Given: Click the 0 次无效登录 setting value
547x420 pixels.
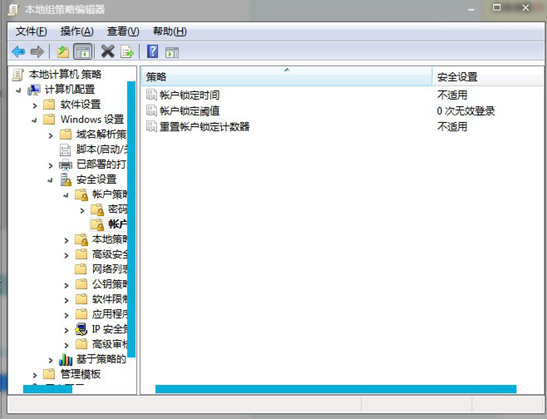Looking at the screenshot, I should (466, 111).
